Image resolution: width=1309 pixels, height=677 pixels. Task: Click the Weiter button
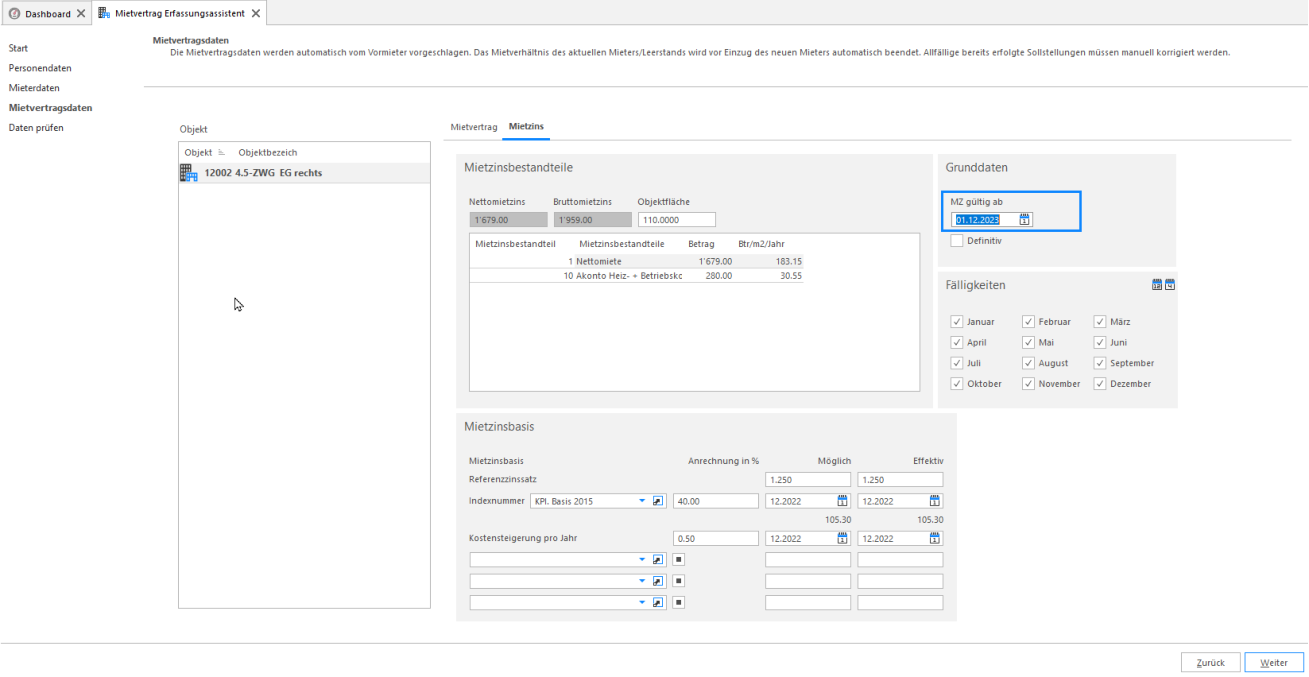(x=1274, y=662)
